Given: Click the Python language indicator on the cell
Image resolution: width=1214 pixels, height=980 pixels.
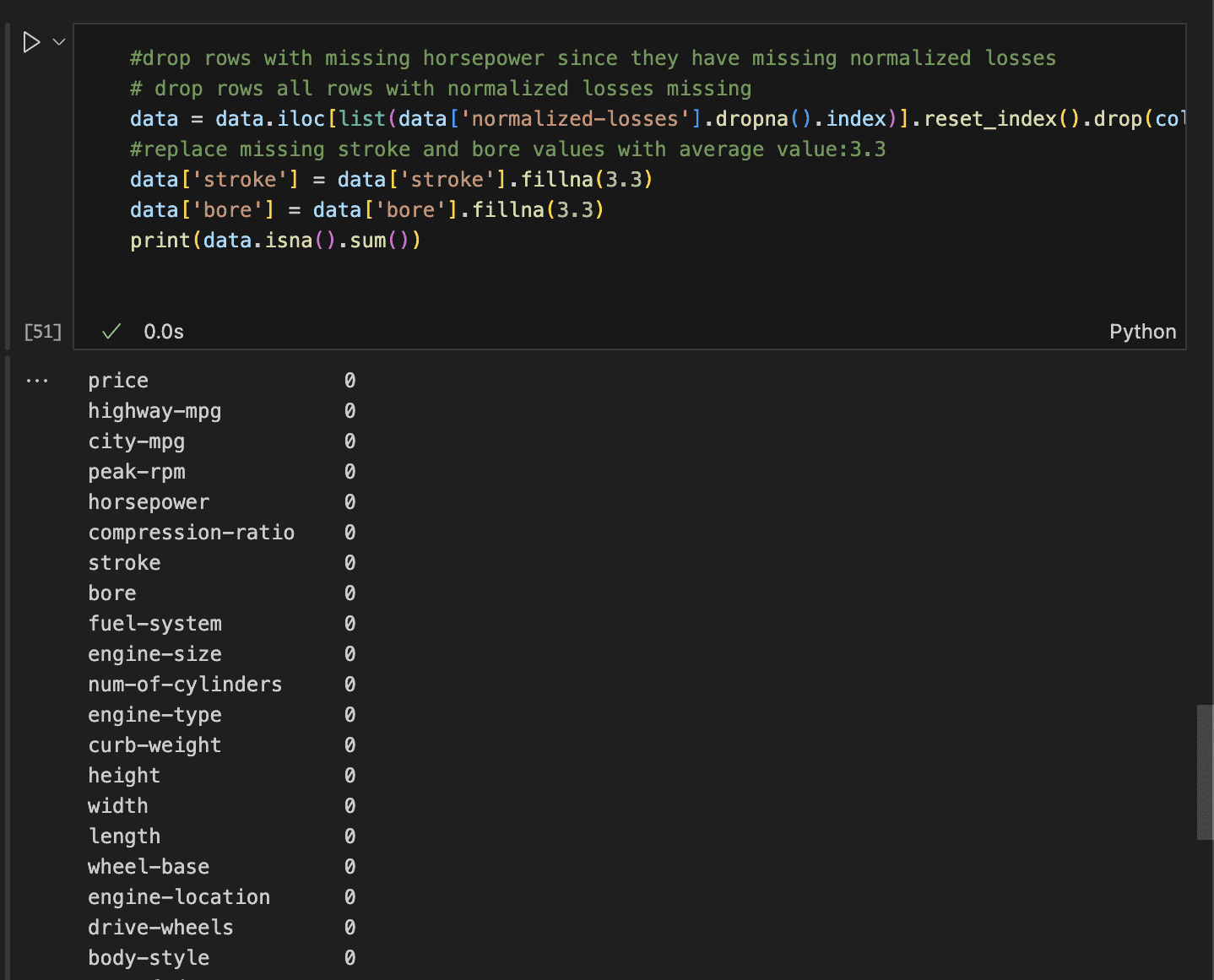Looking at the screenshot, I should 1142,331.
